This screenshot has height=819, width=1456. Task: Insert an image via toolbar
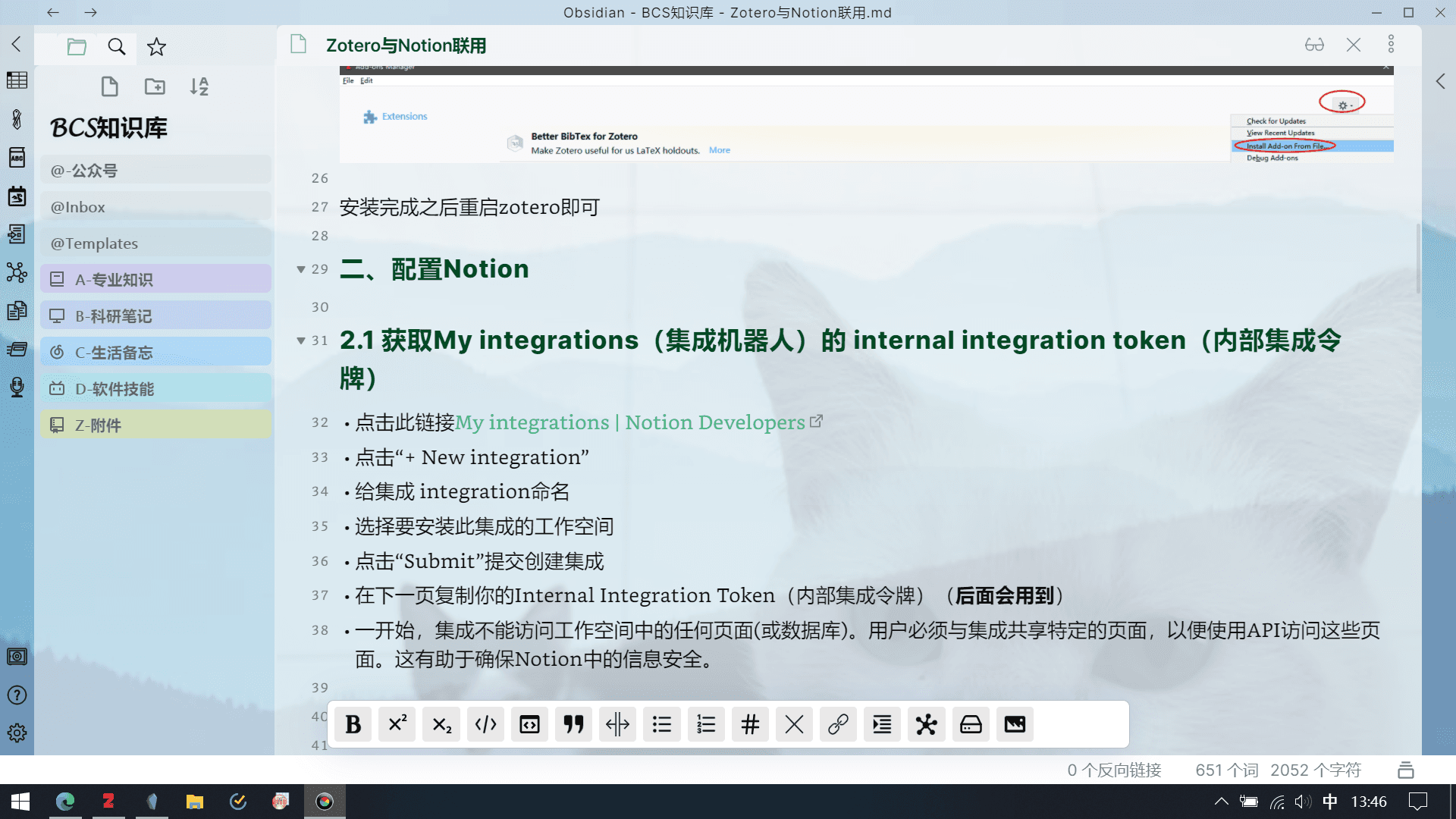coord(1015,724)
